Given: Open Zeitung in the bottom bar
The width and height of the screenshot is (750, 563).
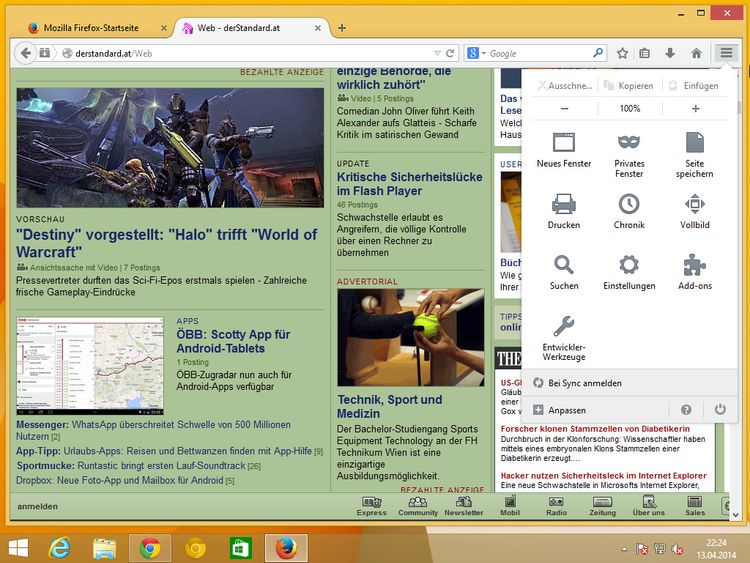Looking at the screenshot, I should click(x=602, y=506).
